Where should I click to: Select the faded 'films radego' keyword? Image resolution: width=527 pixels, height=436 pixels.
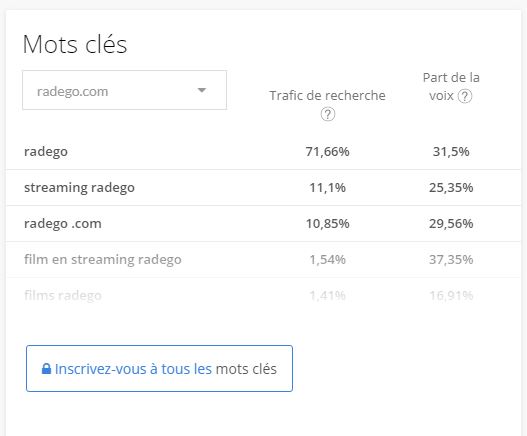pos(63,295)
